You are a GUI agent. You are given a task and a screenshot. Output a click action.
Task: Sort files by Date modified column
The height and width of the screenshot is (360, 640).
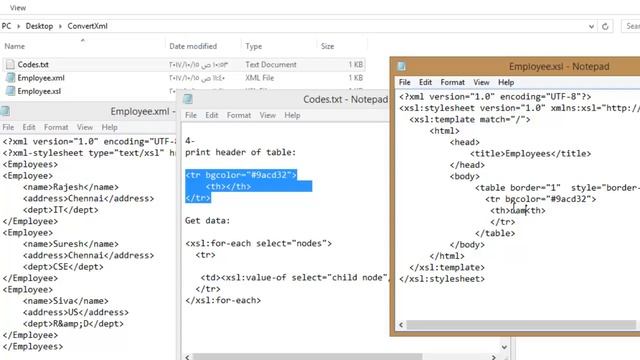193,47
